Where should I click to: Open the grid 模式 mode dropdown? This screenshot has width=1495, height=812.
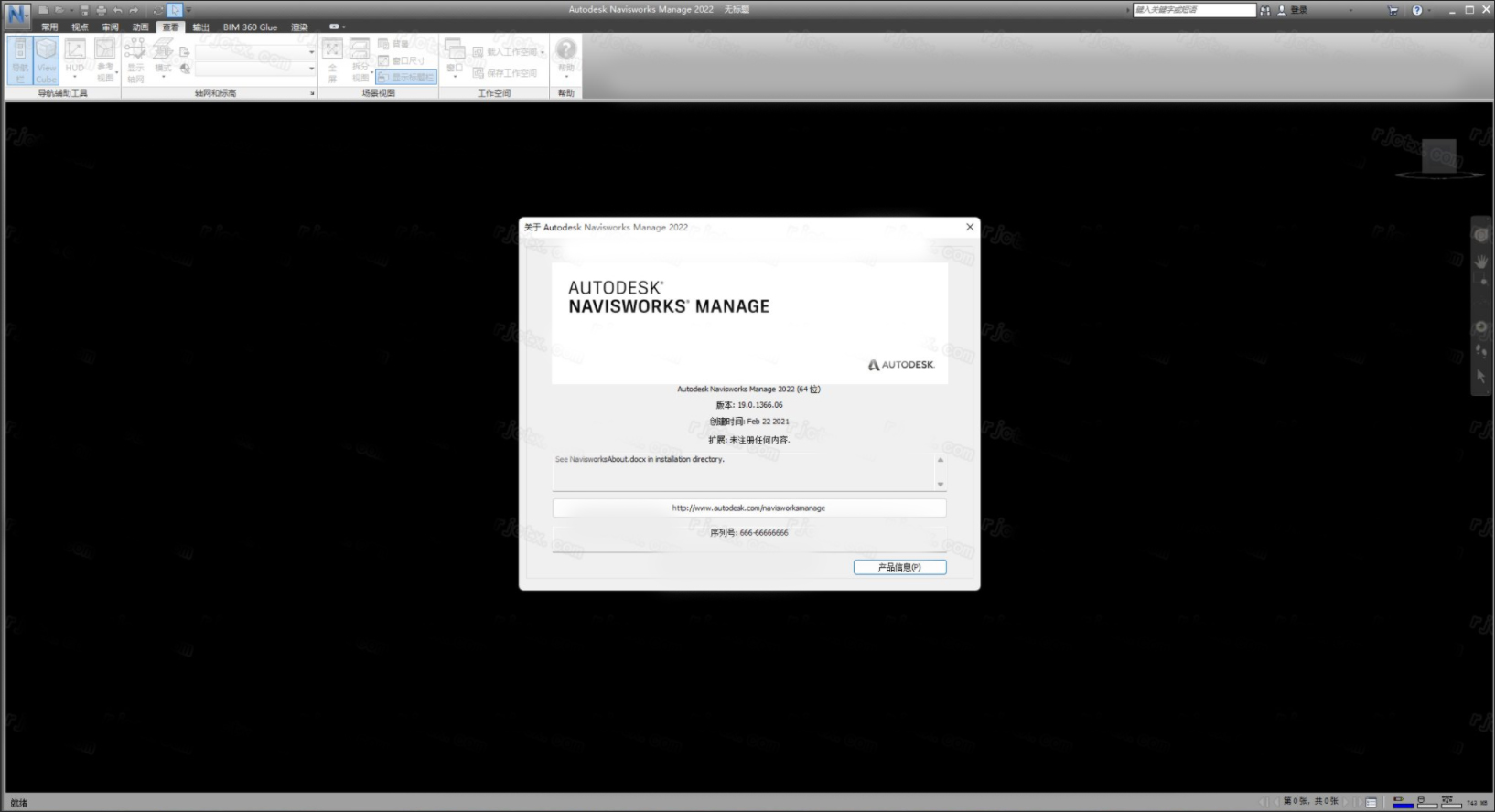(x=163, y=60)
